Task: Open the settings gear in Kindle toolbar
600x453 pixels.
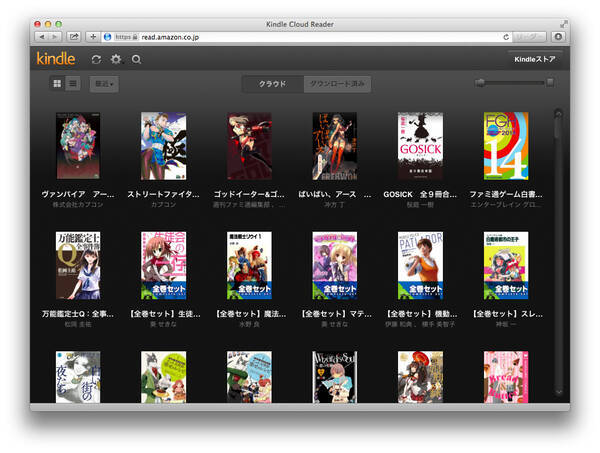Action: (116, 59)
